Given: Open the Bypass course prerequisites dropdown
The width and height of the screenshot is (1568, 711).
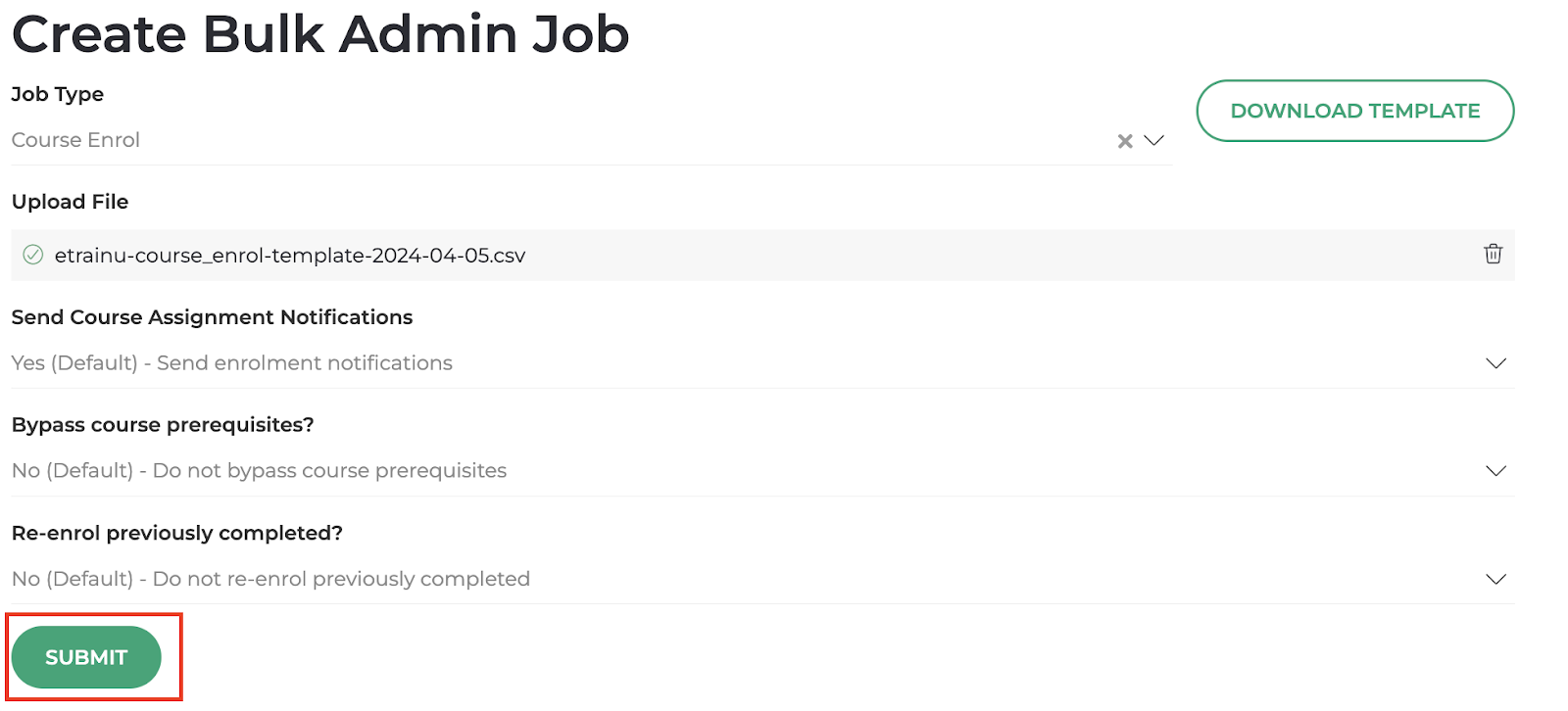Looking at the screenshot, I should point(1496,471).
